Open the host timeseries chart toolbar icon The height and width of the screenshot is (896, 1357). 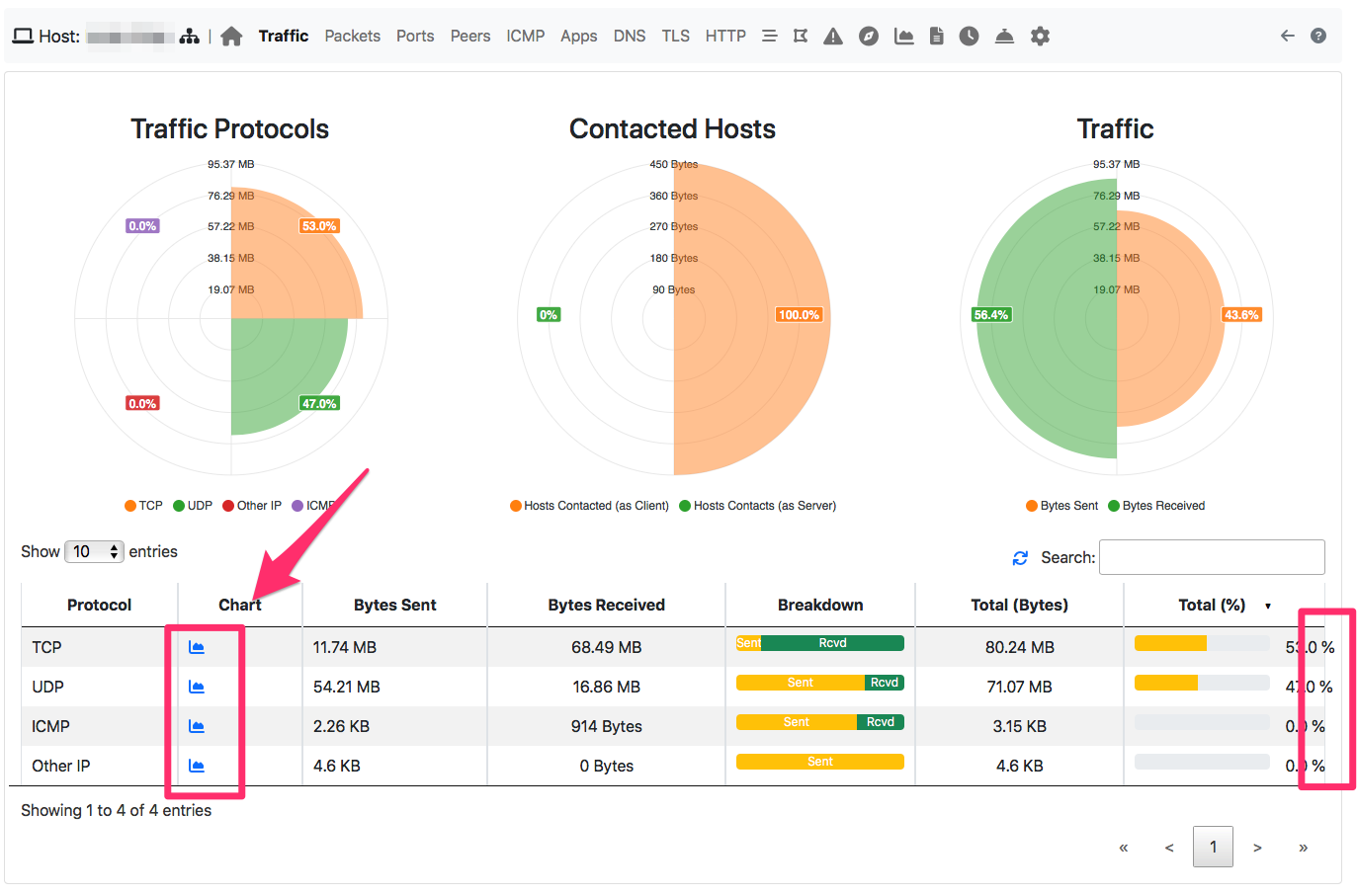(x=903, y=36)
